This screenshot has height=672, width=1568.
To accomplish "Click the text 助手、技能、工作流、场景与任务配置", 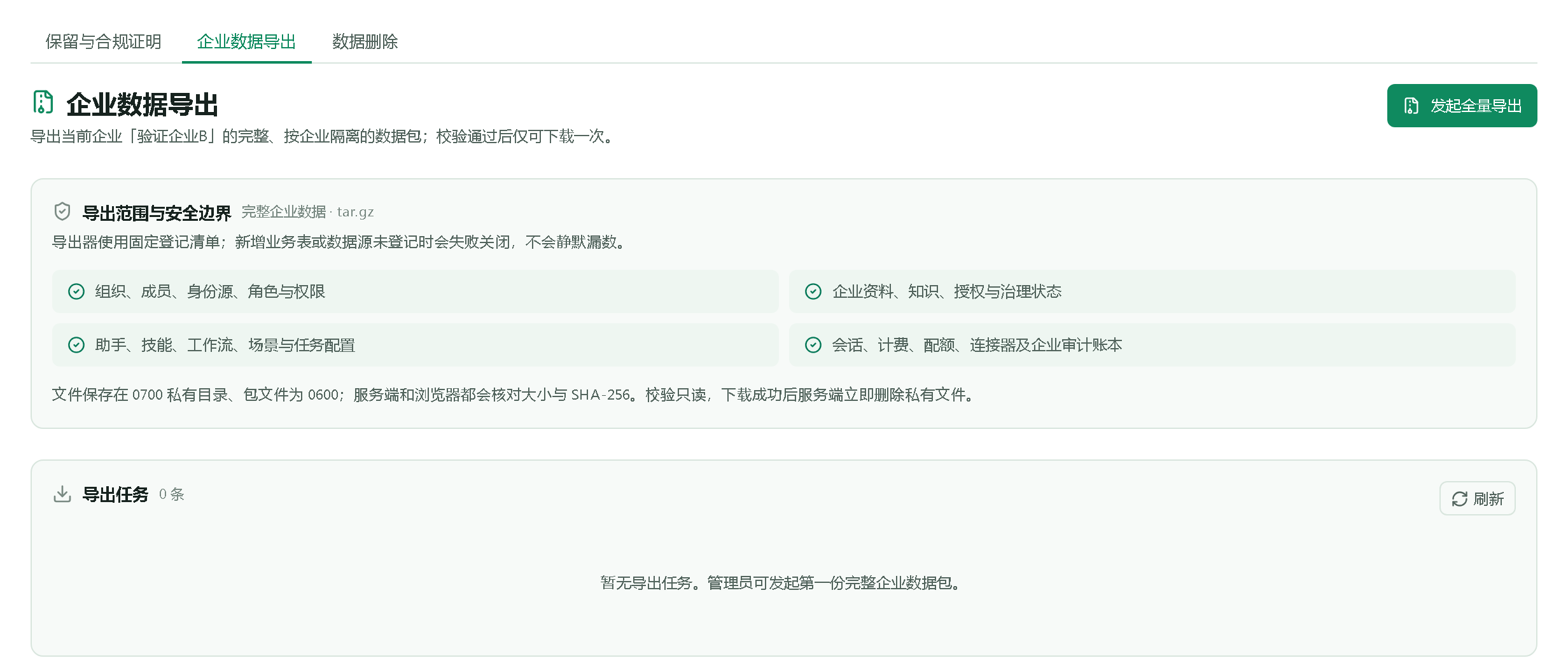I will point(225,345).
